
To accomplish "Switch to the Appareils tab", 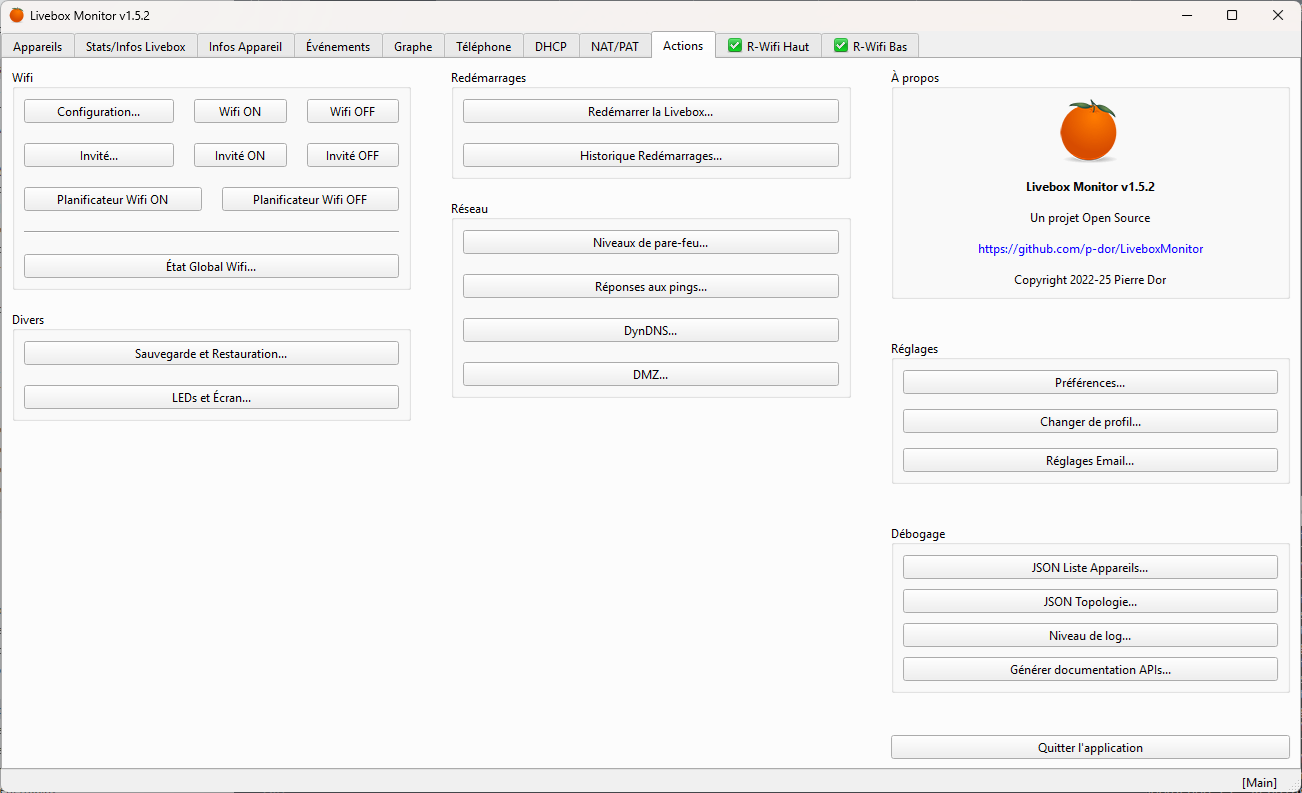I will (38, 46).
